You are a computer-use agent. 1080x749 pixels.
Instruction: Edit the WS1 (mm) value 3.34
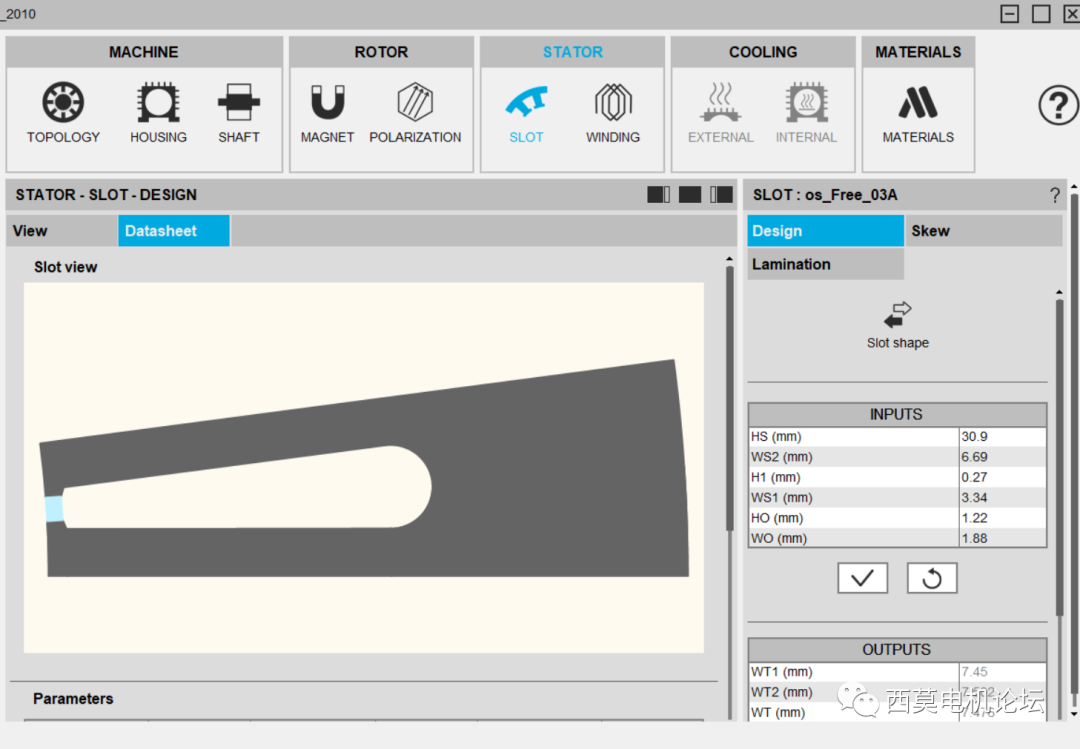[x=1002, y=497]
